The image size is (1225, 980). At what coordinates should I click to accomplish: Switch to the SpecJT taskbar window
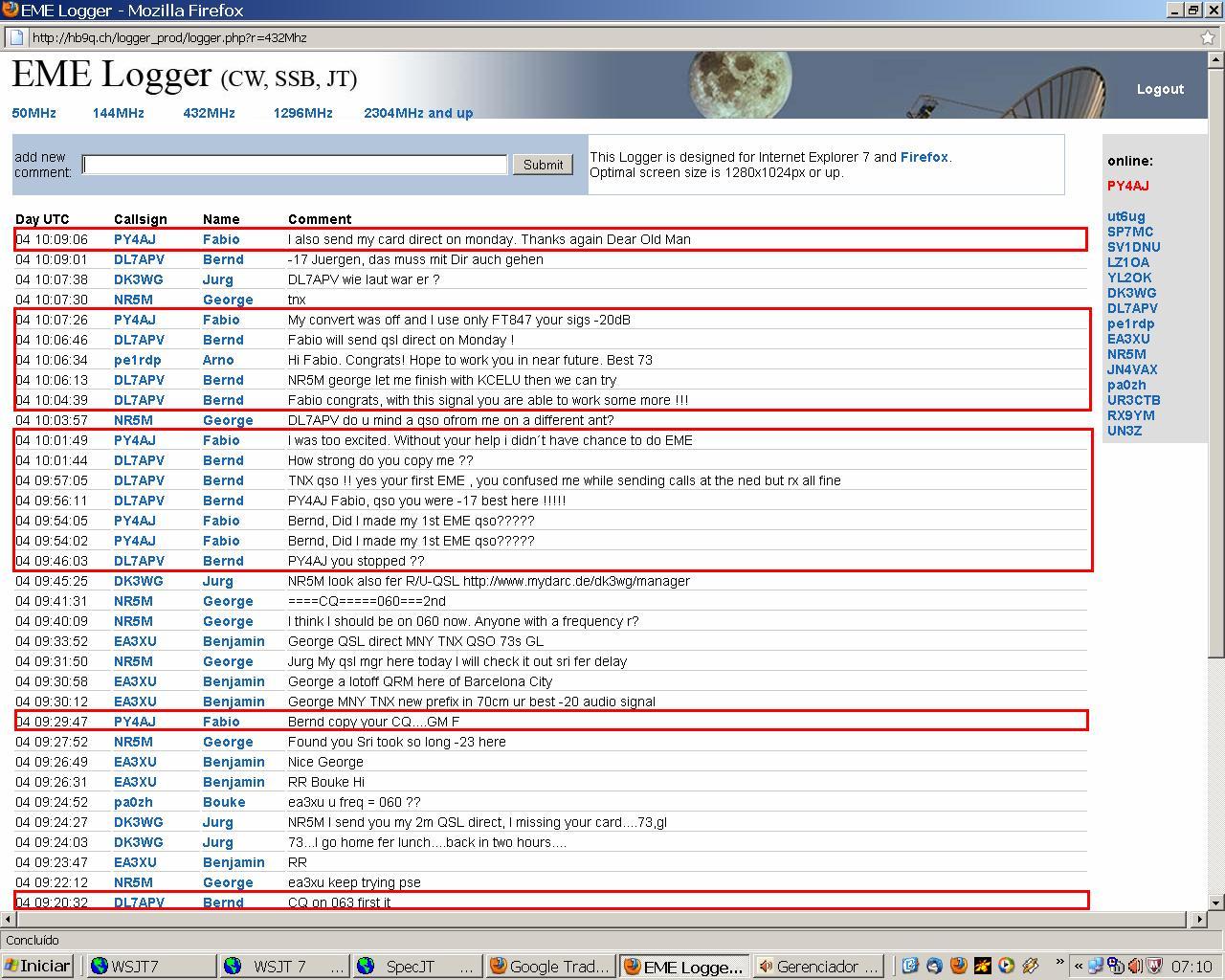click(x=417, y=966)
